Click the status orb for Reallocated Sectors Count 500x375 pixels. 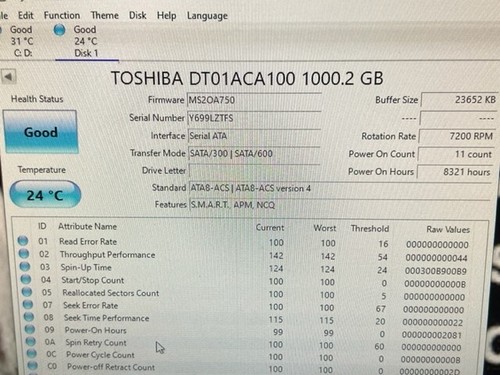point(27,292)
